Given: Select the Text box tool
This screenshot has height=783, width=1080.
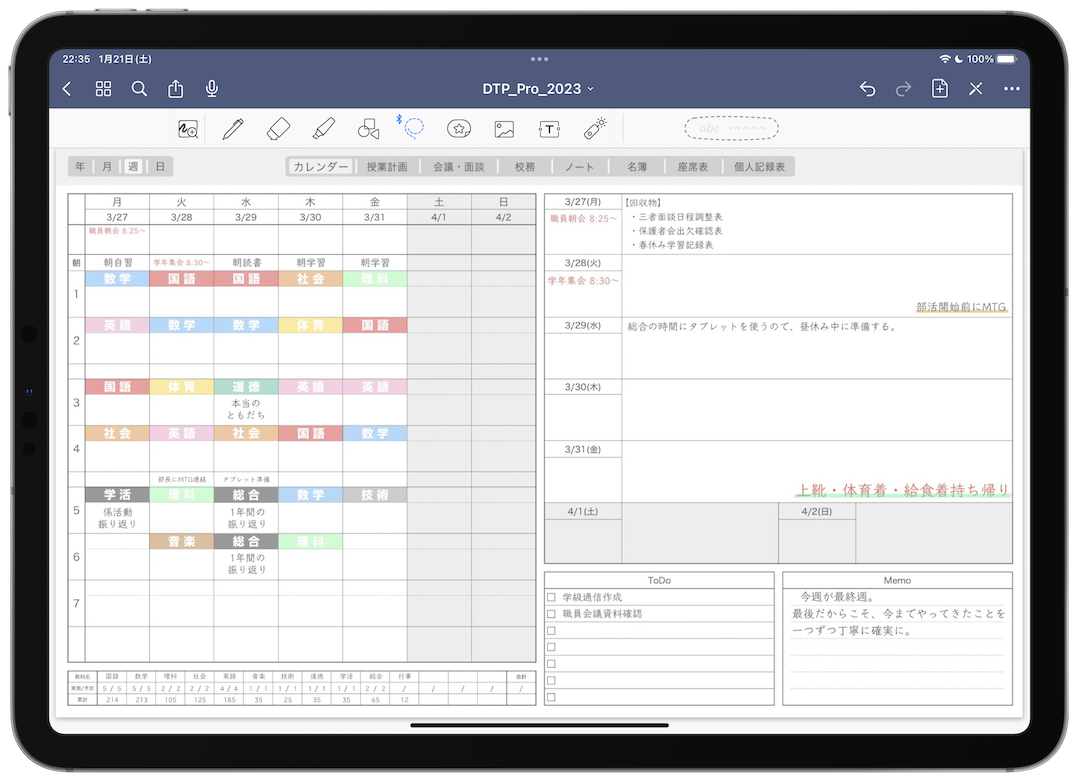Looking at the screenshot, I should coord(549,128).
